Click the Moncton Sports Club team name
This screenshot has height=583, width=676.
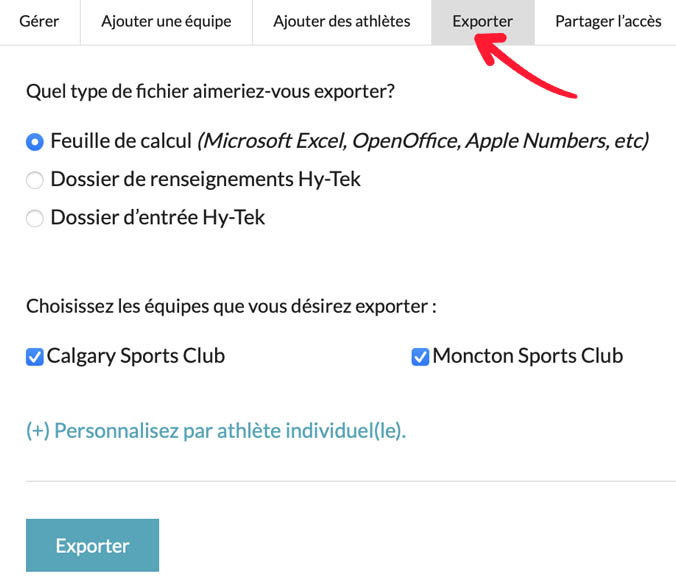(527, 356)
